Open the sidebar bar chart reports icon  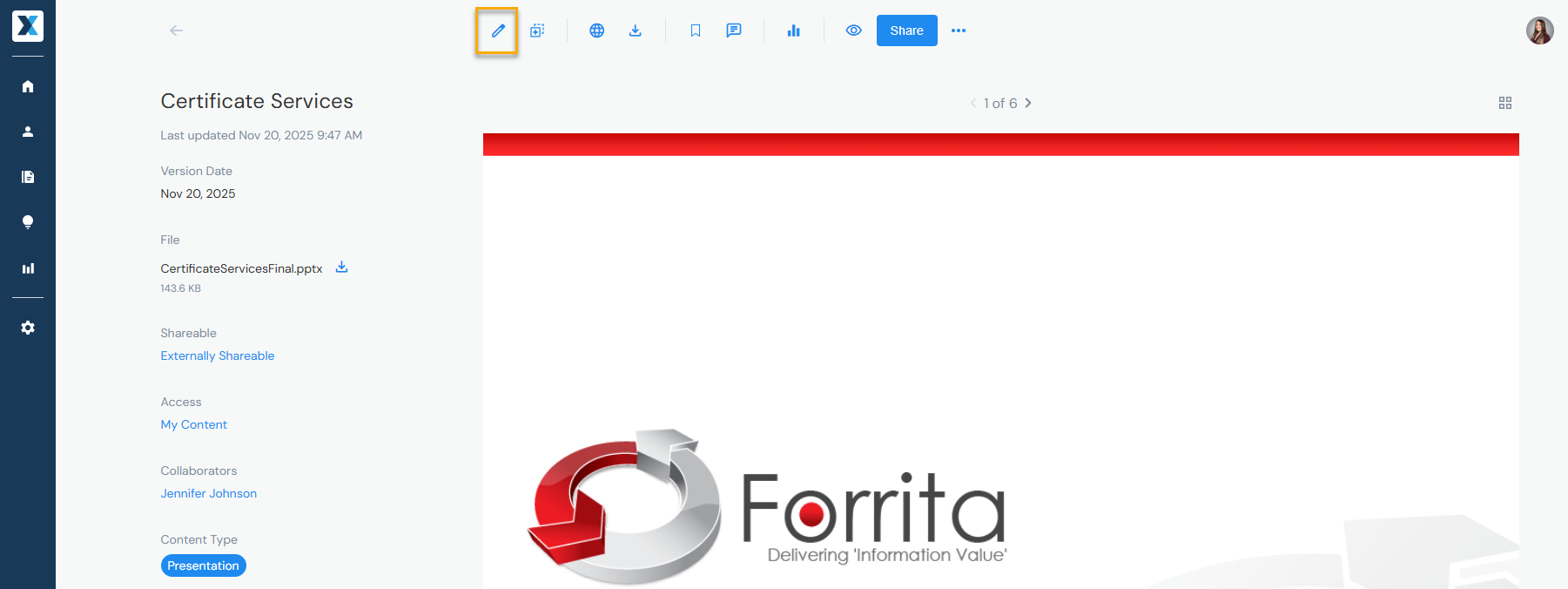[28, 268]
